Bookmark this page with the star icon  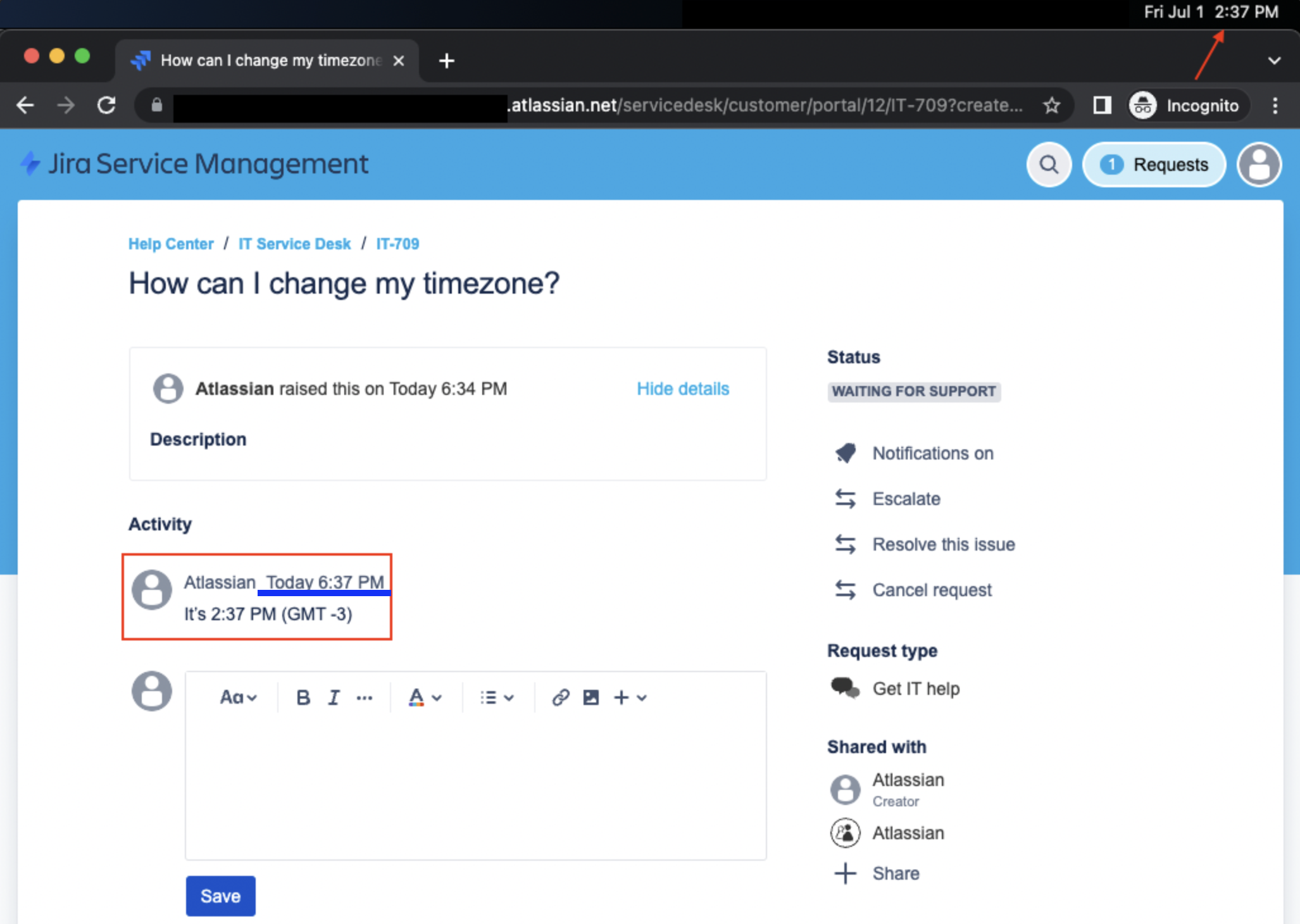coord(1051,105)
